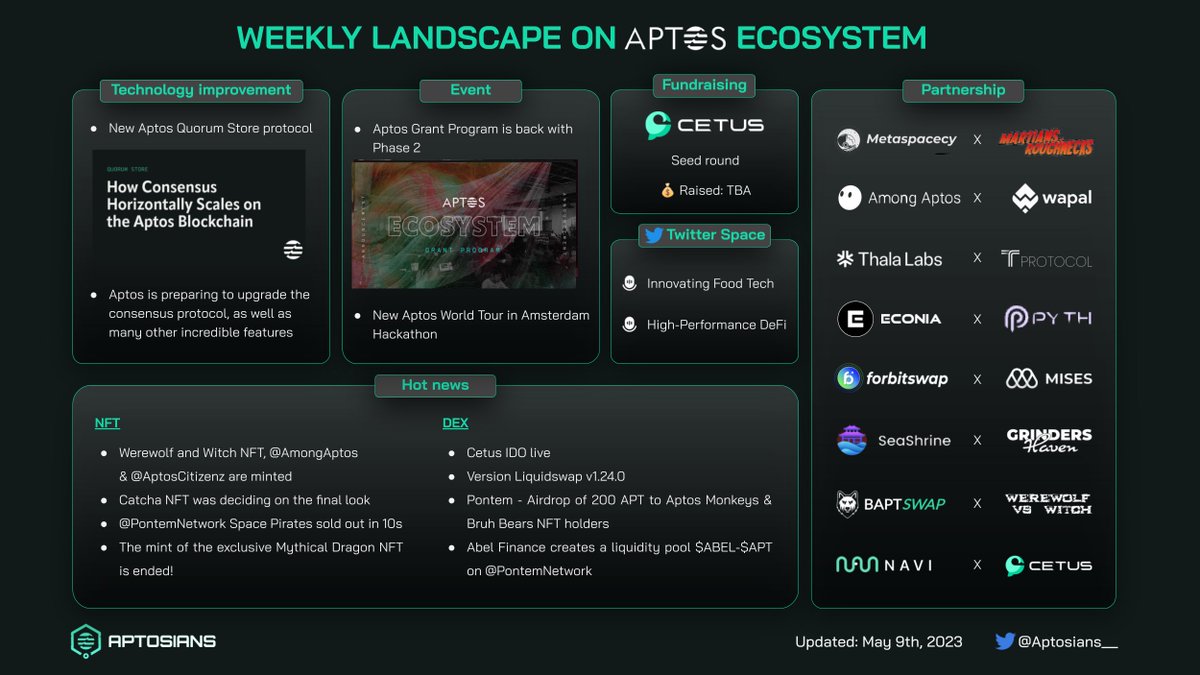Select the Partnership section header

tap(963, 90)
